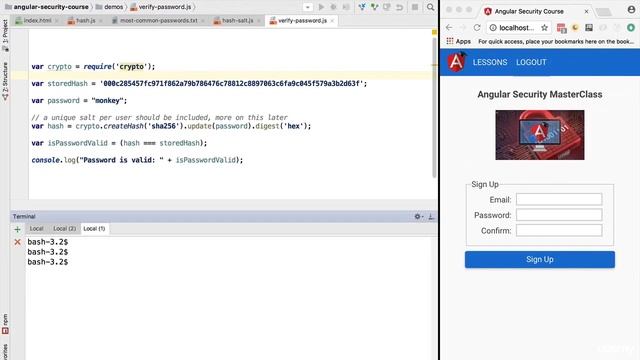Close the hash-salt.js tab
Image resolution: width=640 pixels, height=360 pixels.
point(259,21)
